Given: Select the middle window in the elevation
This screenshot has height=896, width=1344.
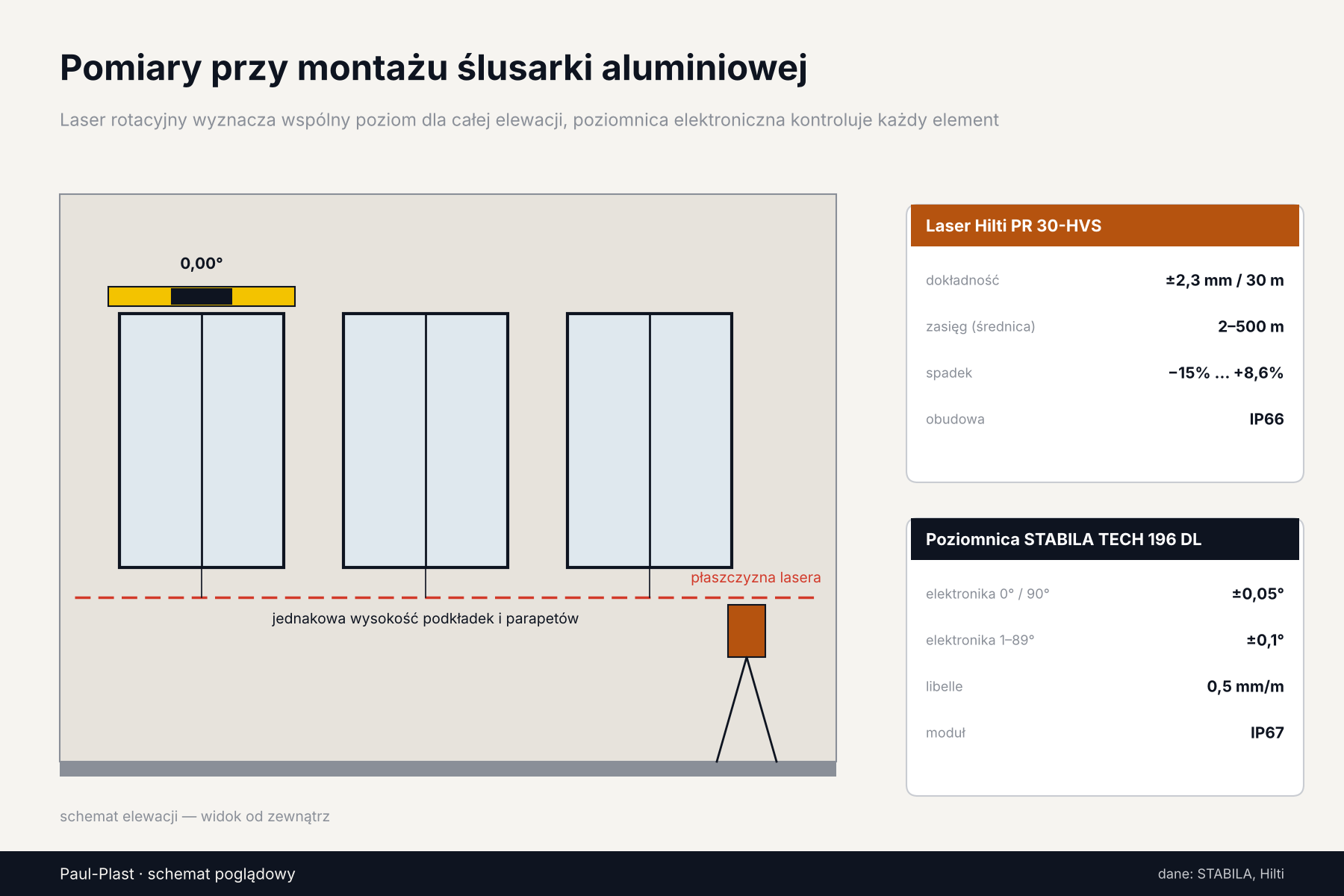Looking at the screenshot, I should [x=426, y=441].
